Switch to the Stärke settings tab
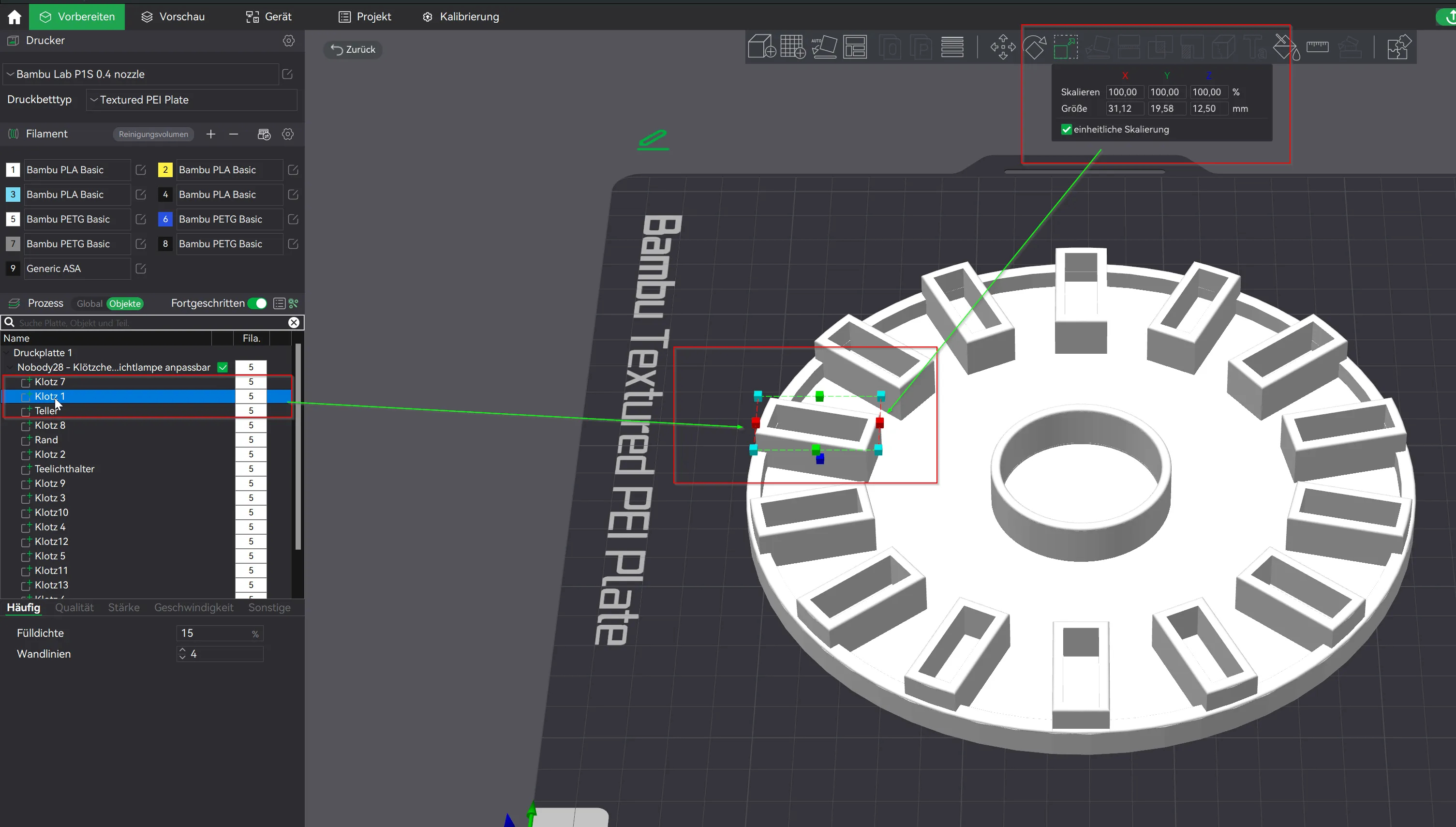 (x=124, y=608)
